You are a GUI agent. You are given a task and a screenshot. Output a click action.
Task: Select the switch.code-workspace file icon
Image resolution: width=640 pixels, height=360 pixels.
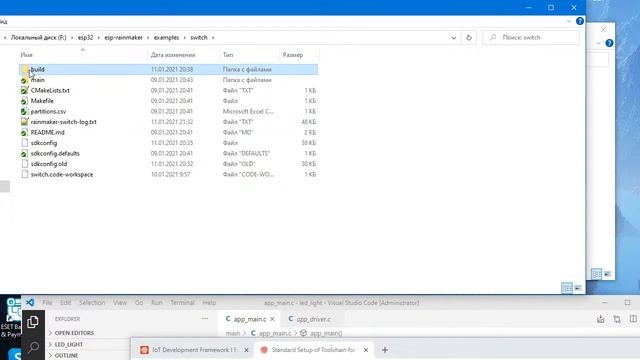[24, 174]
